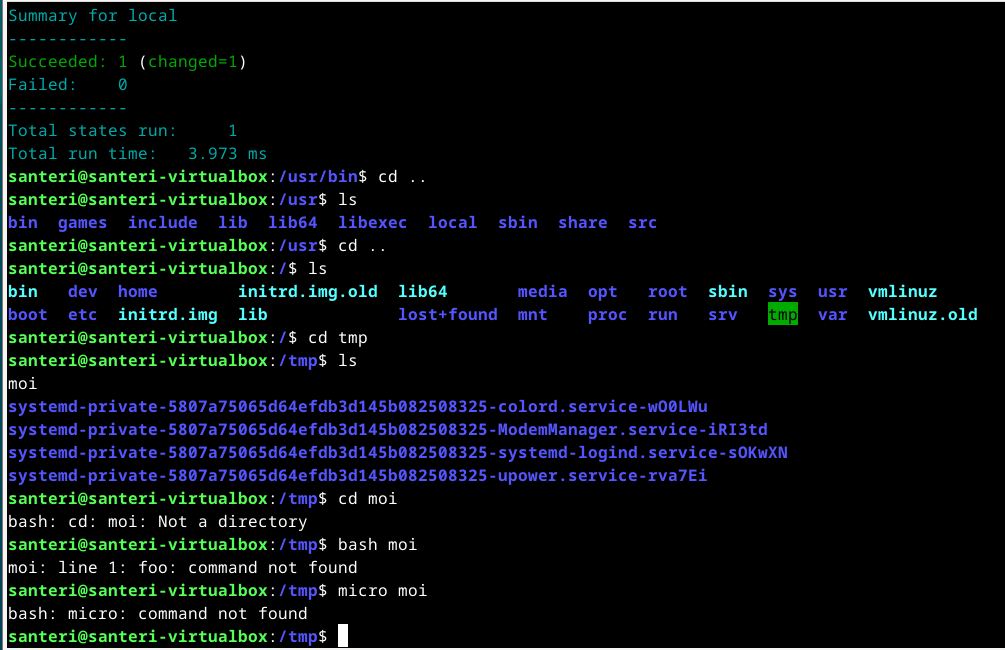Click the ModemManager.service systemd-private entry
This screenshot has height=650, width=1005.
pos(387,429)
